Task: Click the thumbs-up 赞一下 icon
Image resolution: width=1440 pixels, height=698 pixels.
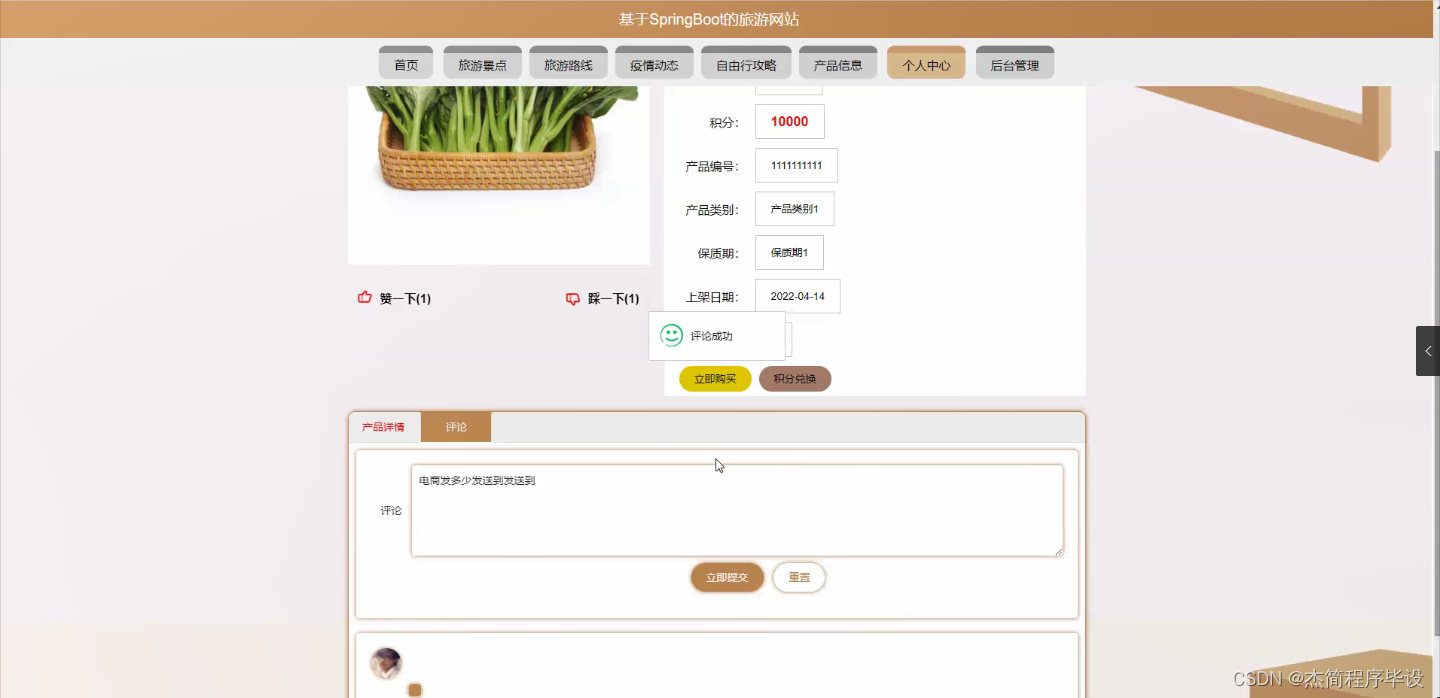Action: click(x=364, y=297)
